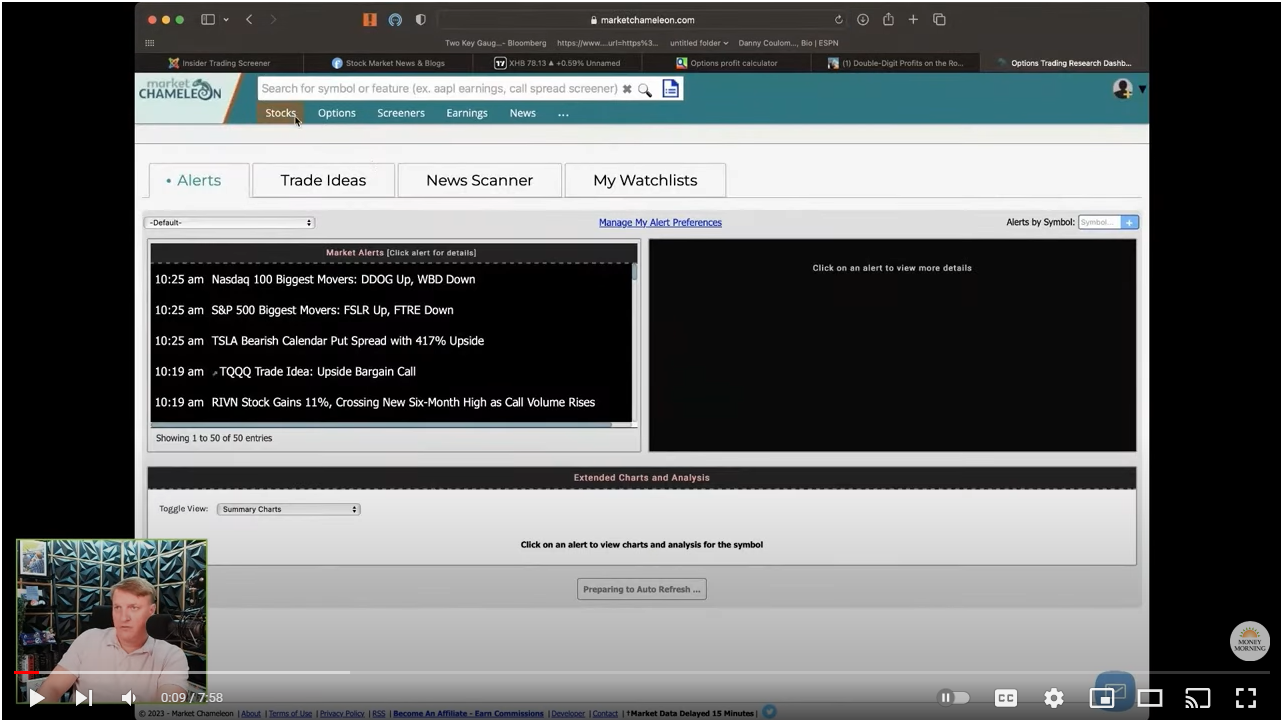This screenshot has height=720, width=1281.
Task: Click the Market Chameleon logo
Action: [180, 91]
